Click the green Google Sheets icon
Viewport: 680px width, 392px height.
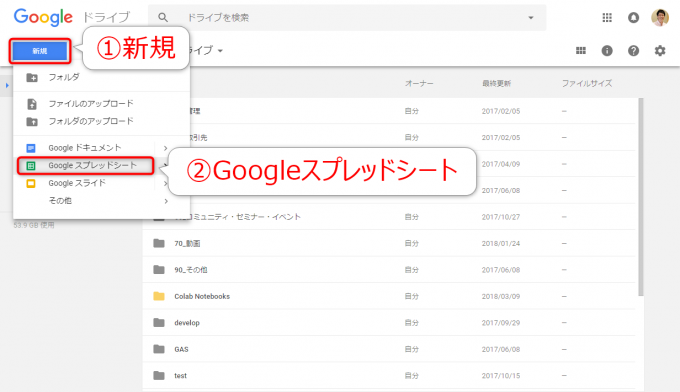click(31, 166)
